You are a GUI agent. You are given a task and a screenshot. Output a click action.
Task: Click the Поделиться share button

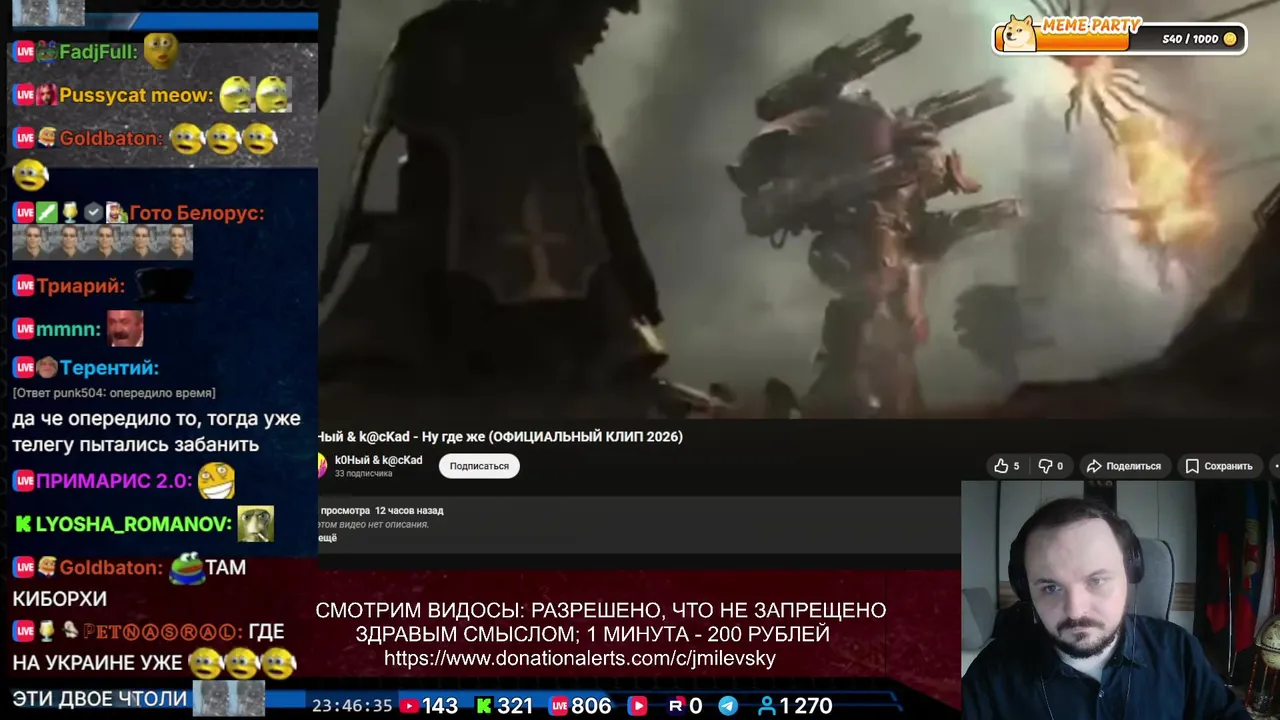[1124, 466]
